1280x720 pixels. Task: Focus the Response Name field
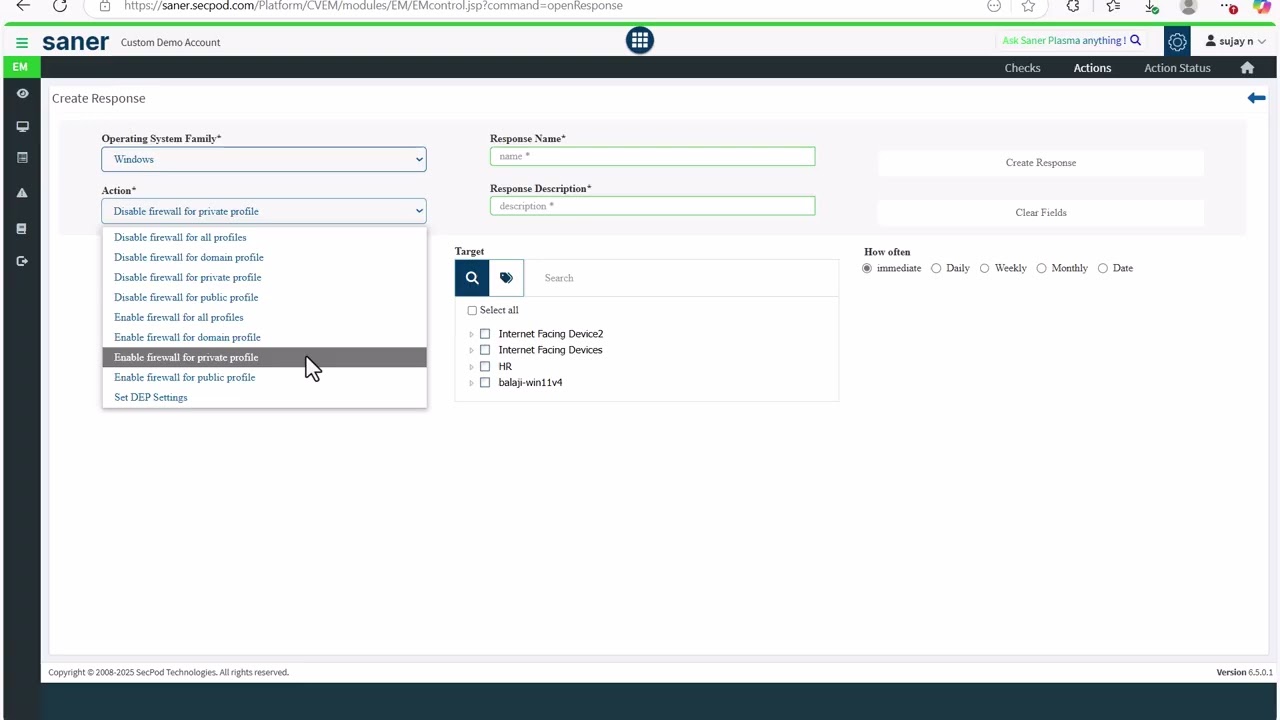652,156
